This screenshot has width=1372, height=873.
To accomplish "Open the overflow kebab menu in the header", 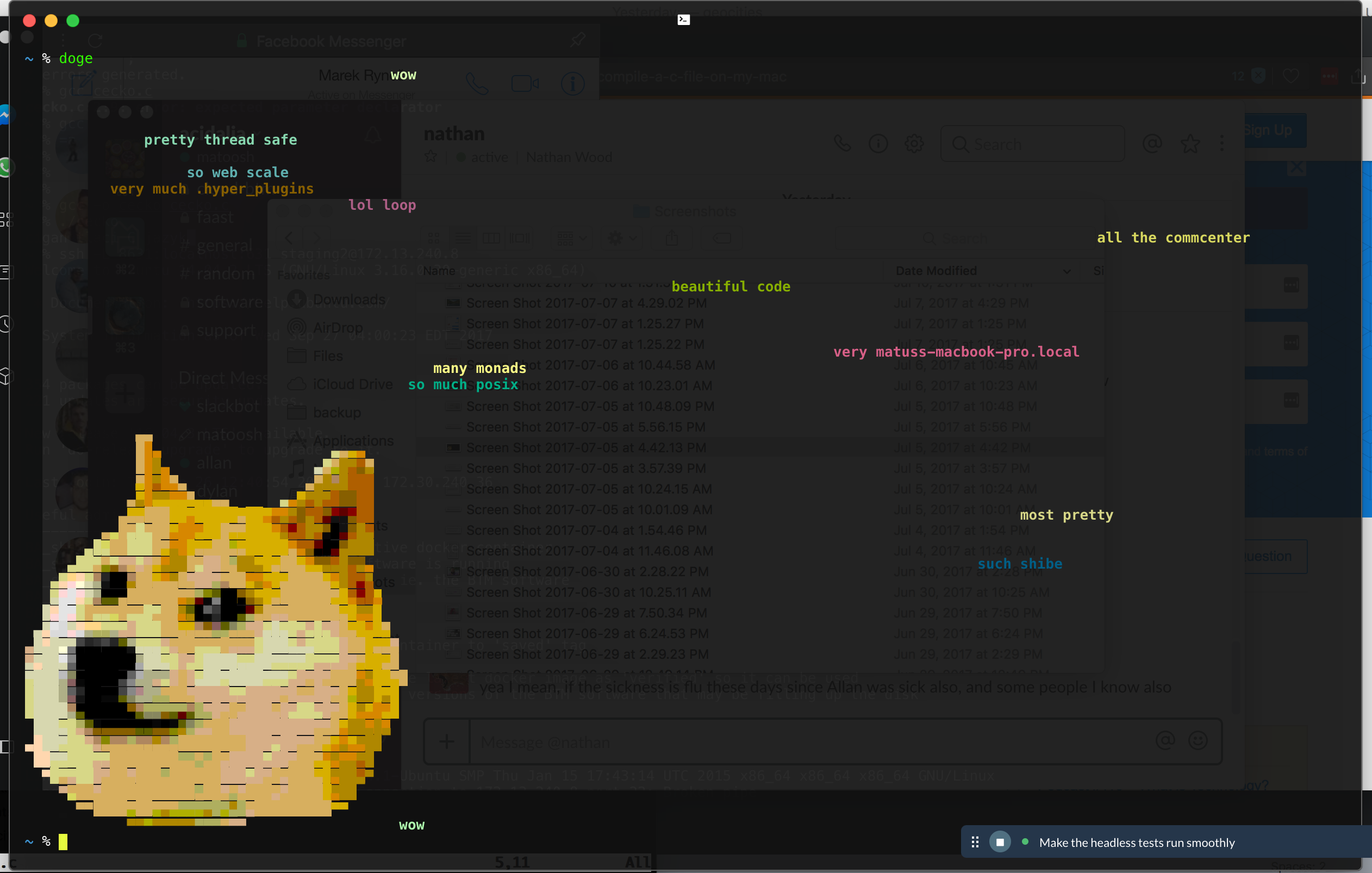I will coord(1223,144).
